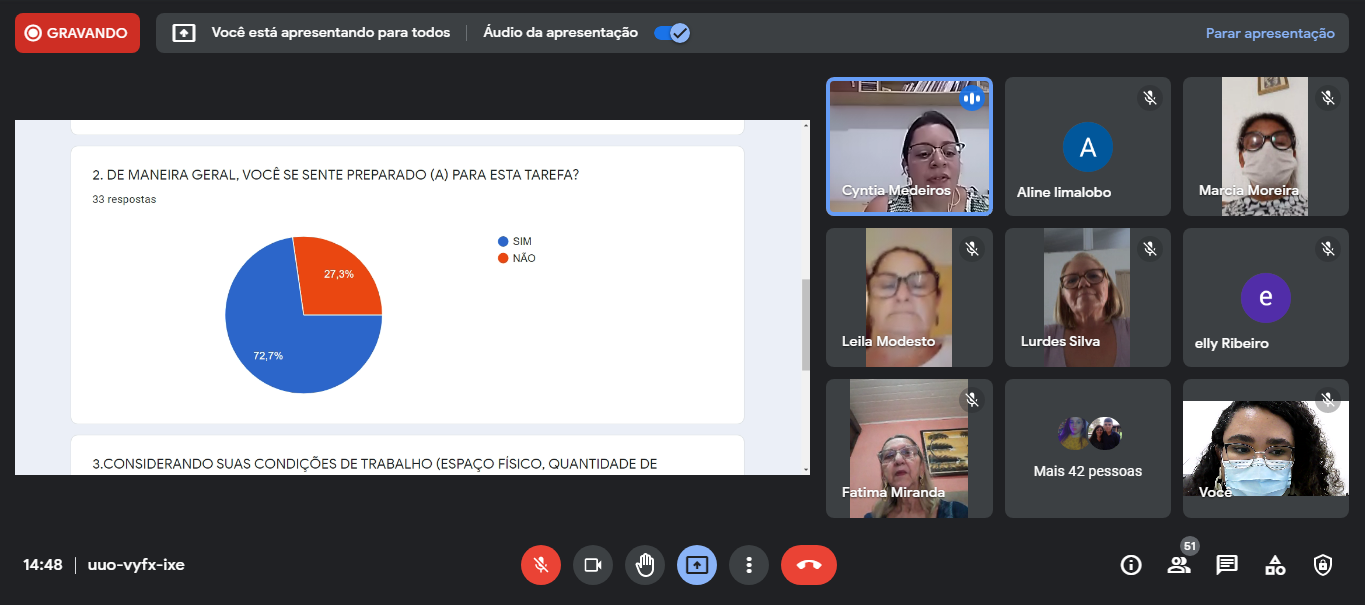
Task: Click the presentation vertical scrollbar thumb
Action: click(x=805, y=325)
